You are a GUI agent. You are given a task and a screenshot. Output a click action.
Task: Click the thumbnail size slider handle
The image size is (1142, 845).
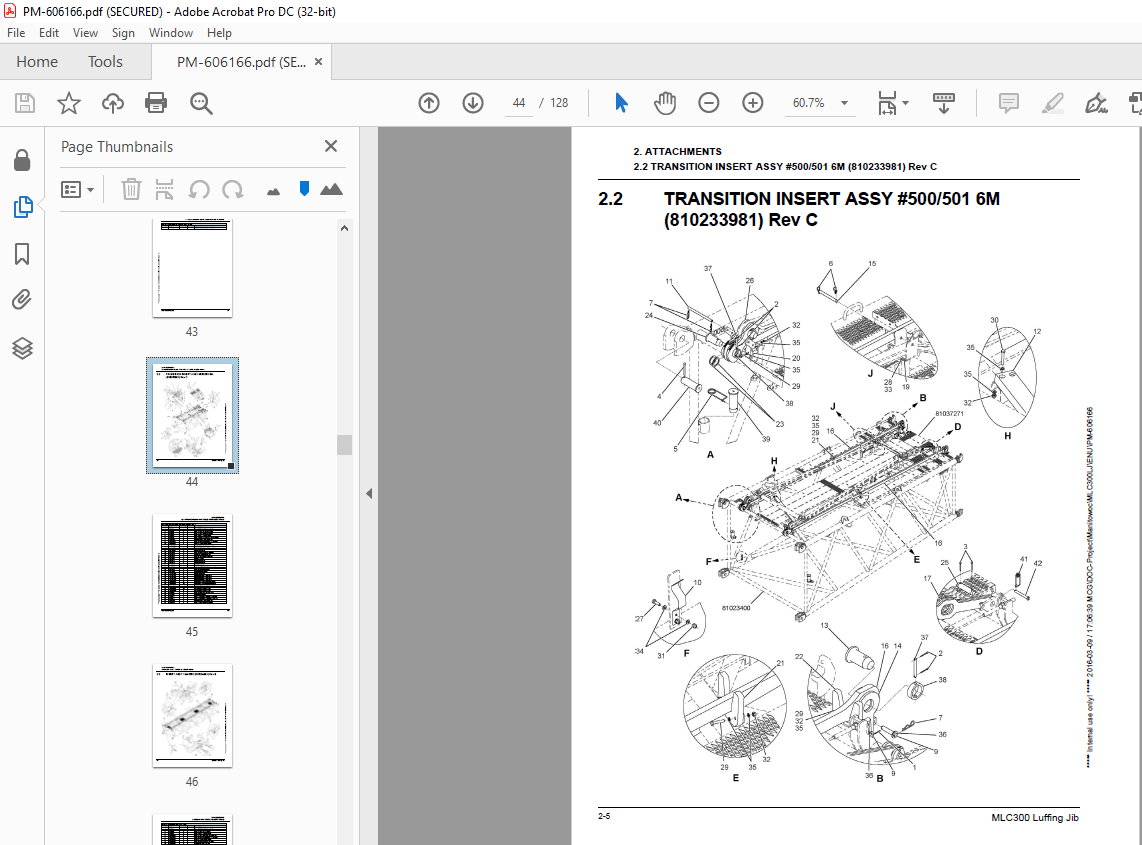tap(304, 189)
